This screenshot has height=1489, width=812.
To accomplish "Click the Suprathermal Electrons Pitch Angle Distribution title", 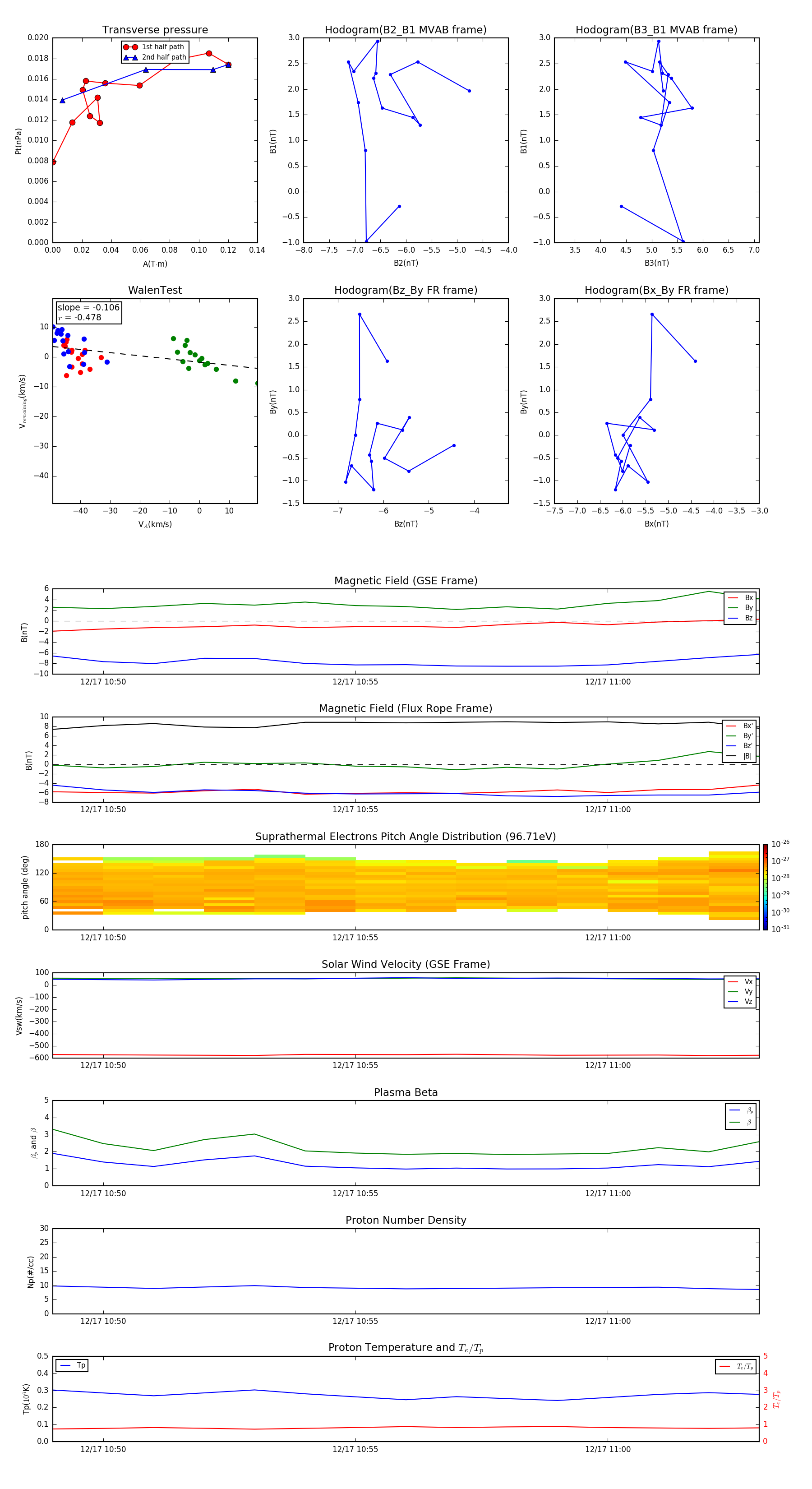I will [406, 837].
